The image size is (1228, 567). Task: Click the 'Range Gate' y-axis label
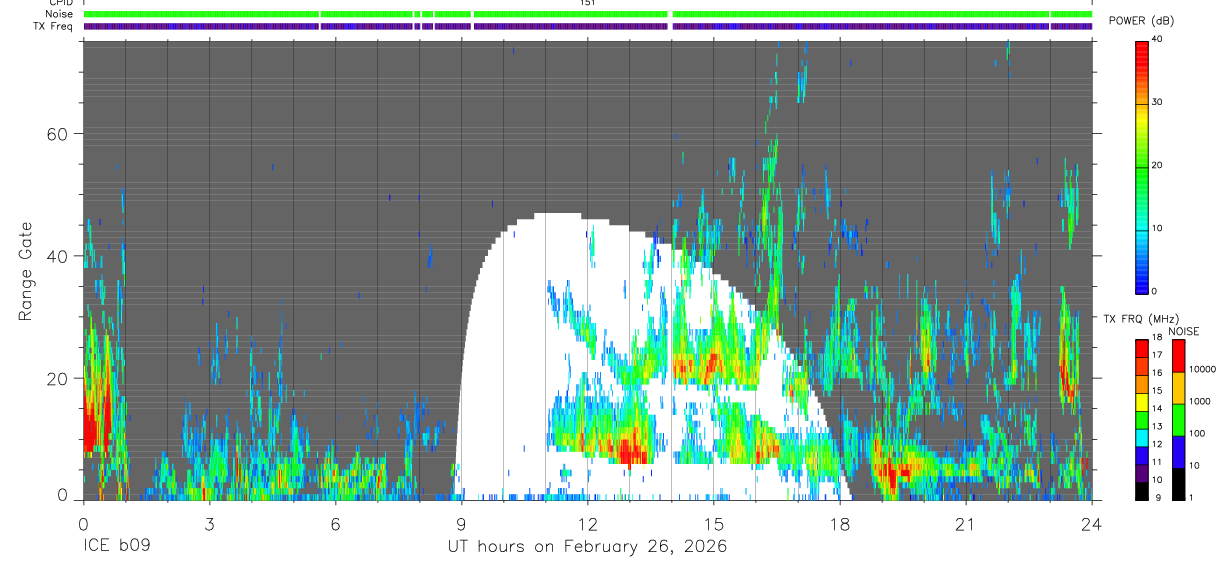(24, 271)
